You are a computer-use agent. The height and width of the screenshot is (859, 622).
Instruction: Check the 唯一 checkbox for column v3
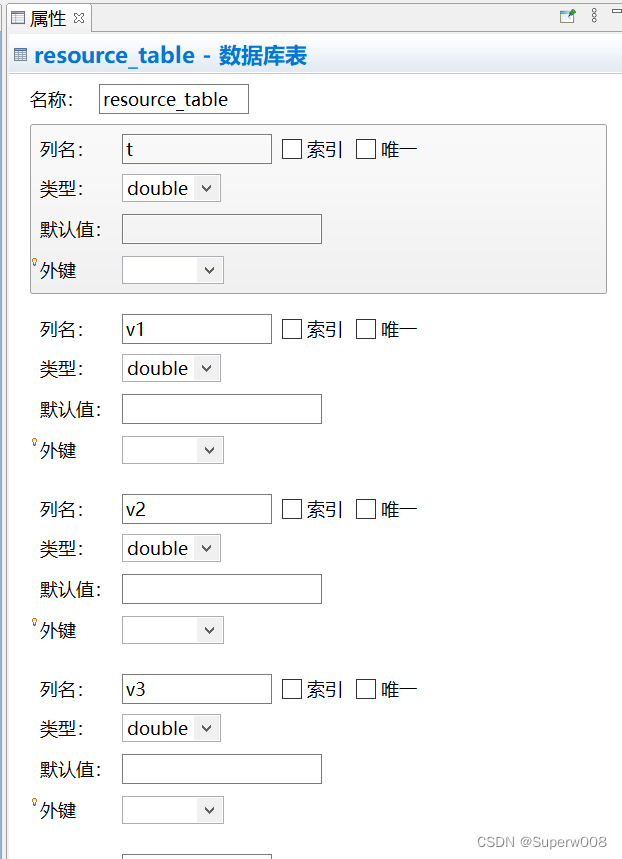(365, 688)
